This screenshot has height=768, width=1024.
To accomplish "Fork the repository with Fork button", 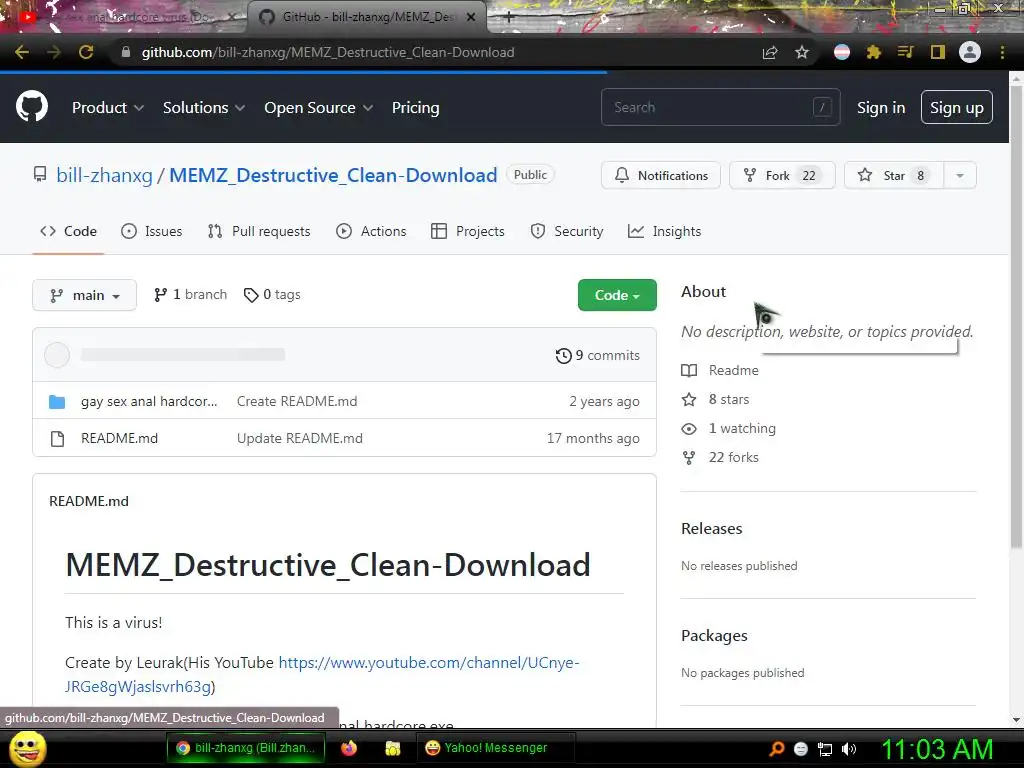I will coord(782,175).
